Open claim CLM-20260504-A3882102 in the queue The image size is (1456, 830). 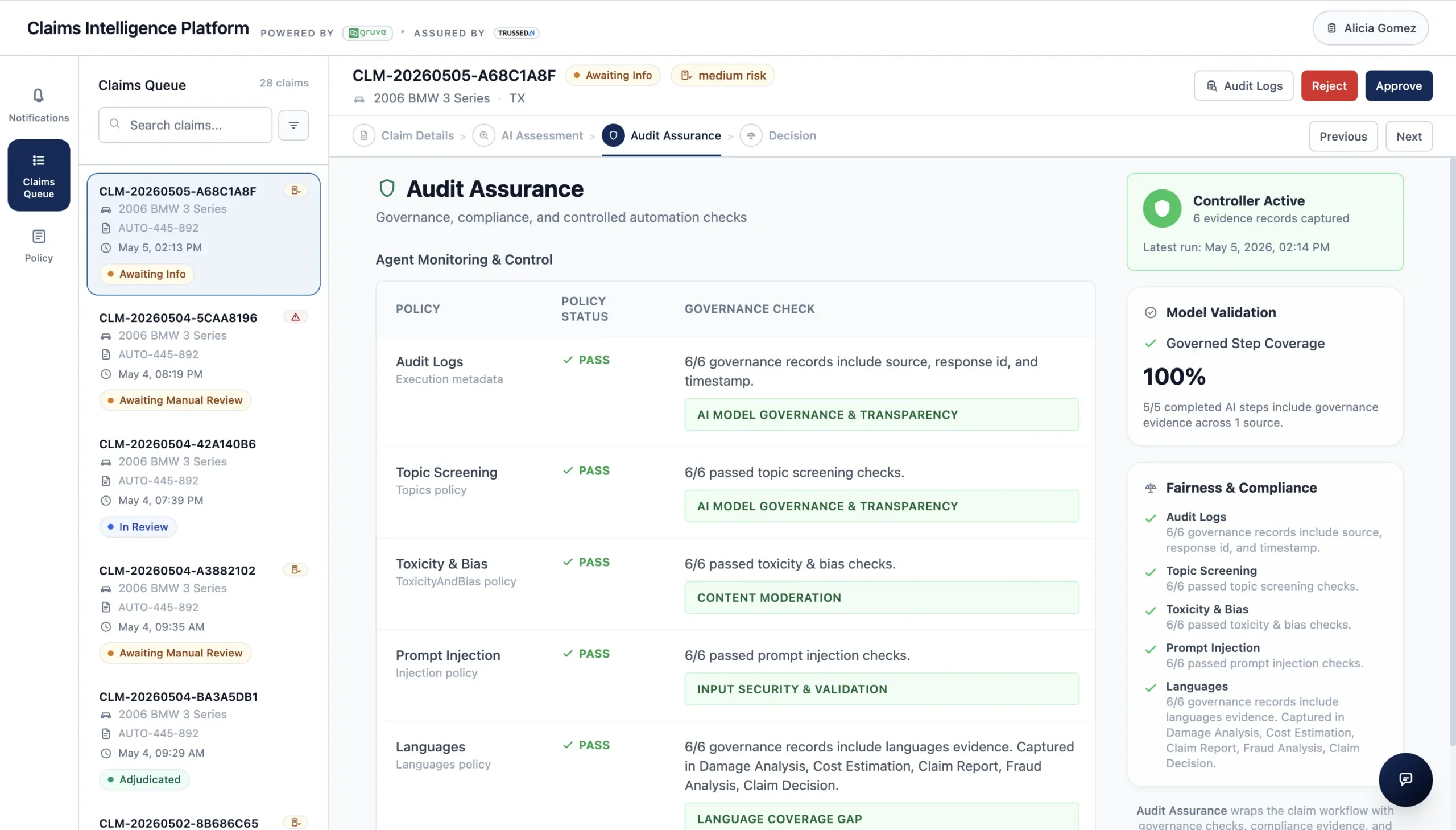click(x=204, y=612)
